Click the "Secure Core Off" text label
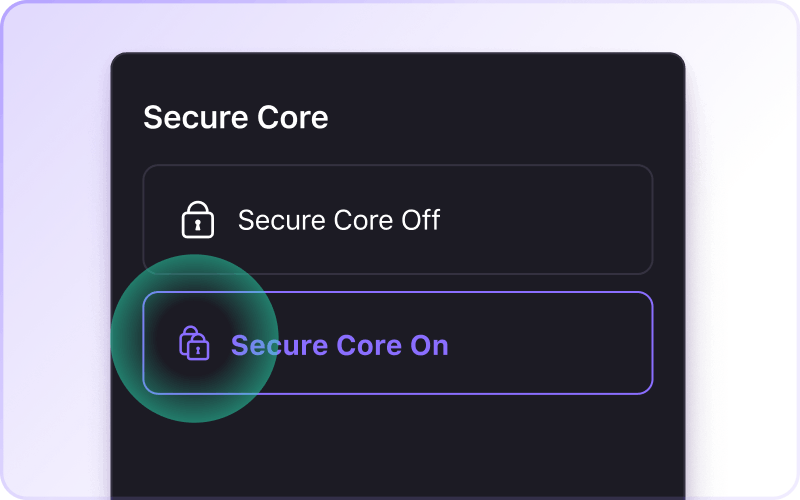Image resolution: width=800 pixels, height=500 pixels. [x=338, y=220]
